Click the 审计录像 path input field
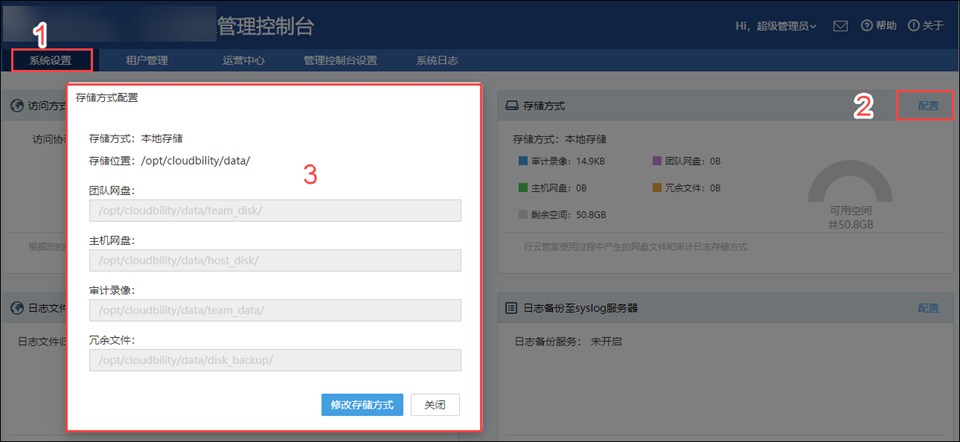960x442 pixels. 275,310
